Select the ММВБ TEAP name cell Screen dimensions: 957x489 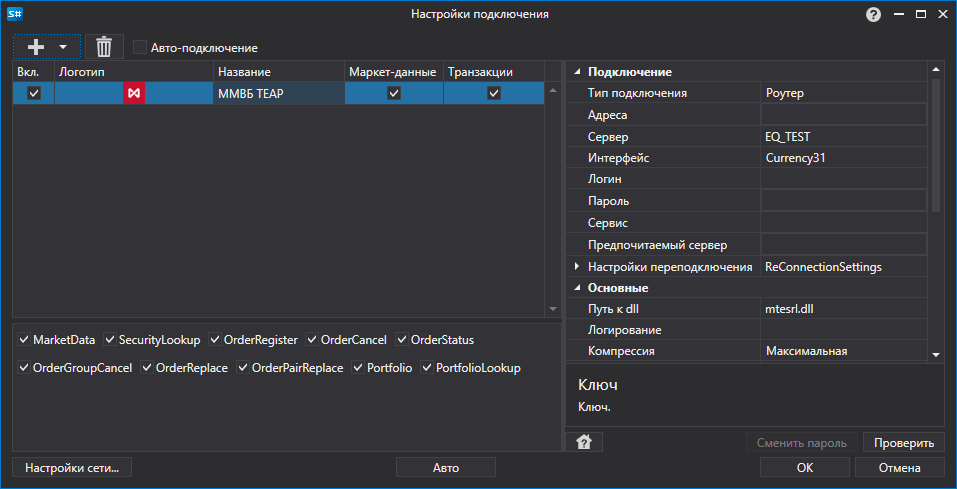tap(279, 93)
